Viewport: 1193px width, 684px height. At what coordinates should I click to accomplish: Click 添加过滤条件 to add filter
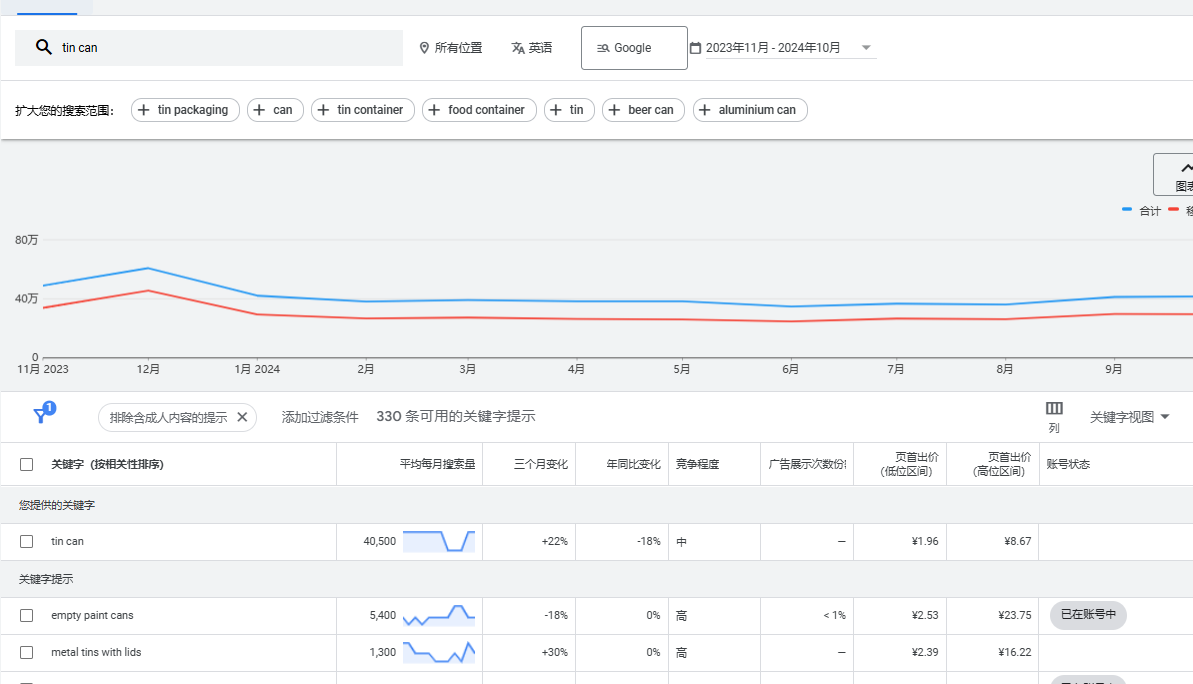(x=320, y=417)
